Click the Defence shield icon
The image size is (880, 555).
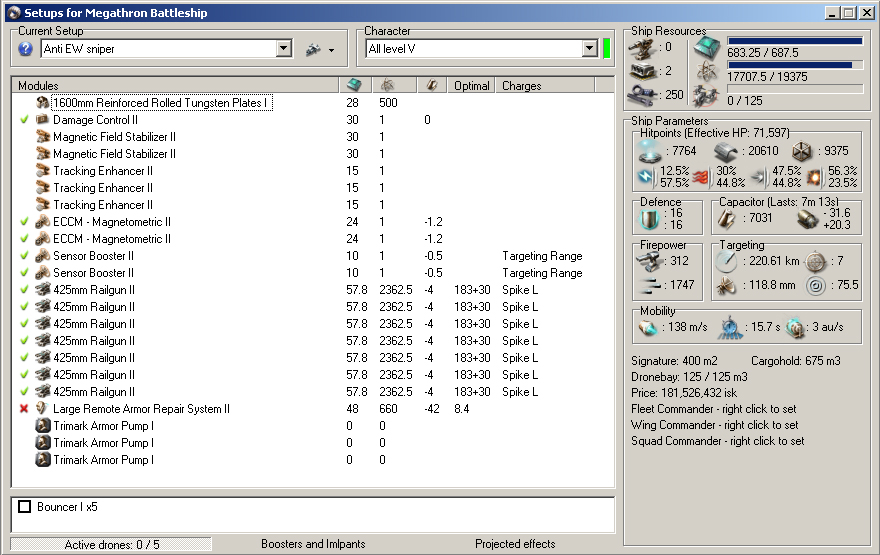(x=649, y=219)
